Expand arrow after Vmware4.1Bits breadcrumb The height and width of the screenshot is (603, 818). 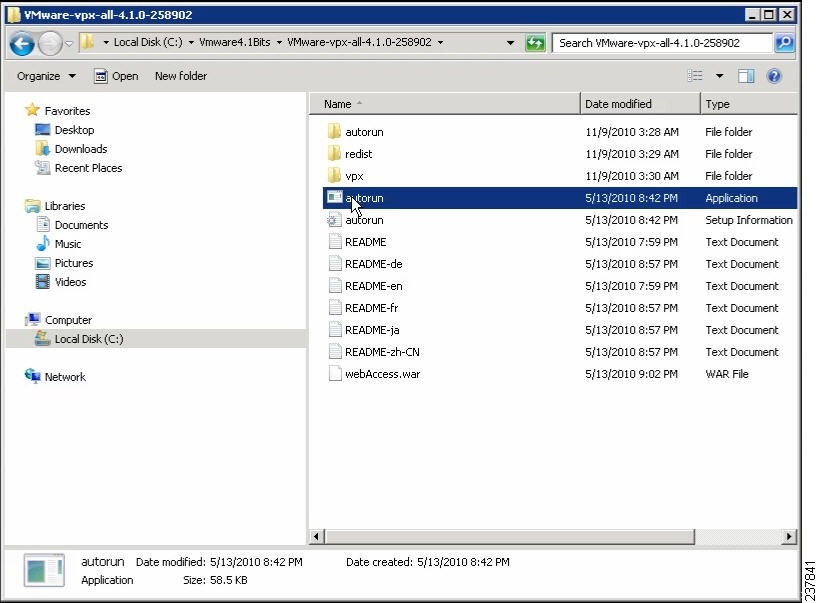[279, 42]
